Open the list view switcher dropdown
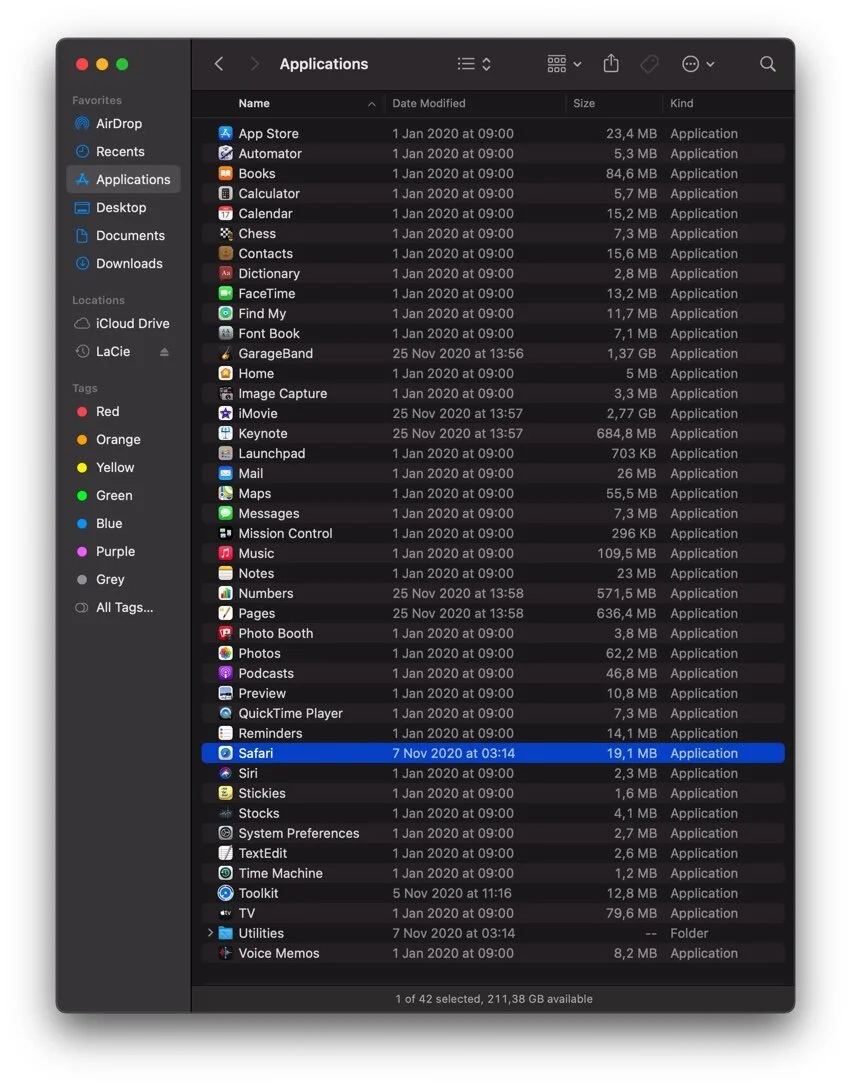The width and height of the screenshot is (851, 1087). pos(475,64)
